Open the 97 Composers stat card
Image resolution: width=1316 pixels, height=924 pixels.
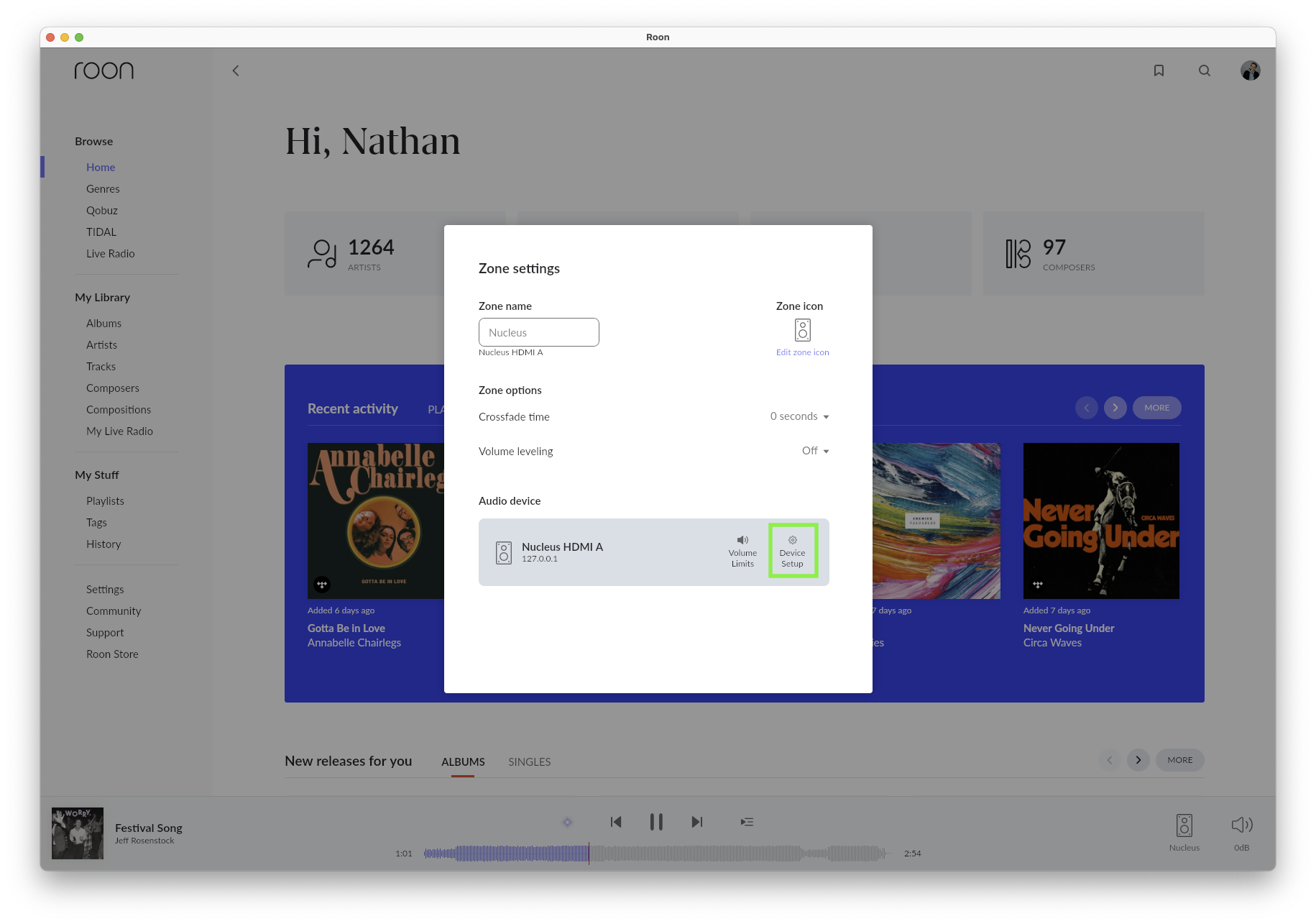coord(1093,253)
